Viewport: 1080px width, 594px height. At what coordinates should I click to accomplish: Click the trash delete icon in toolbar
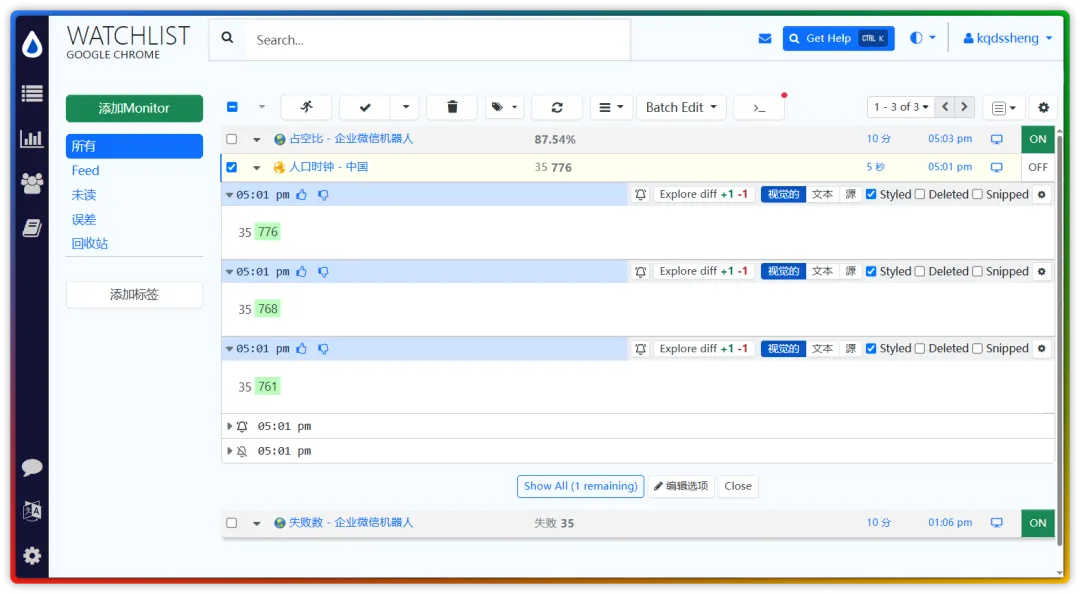tap(452, 107)
